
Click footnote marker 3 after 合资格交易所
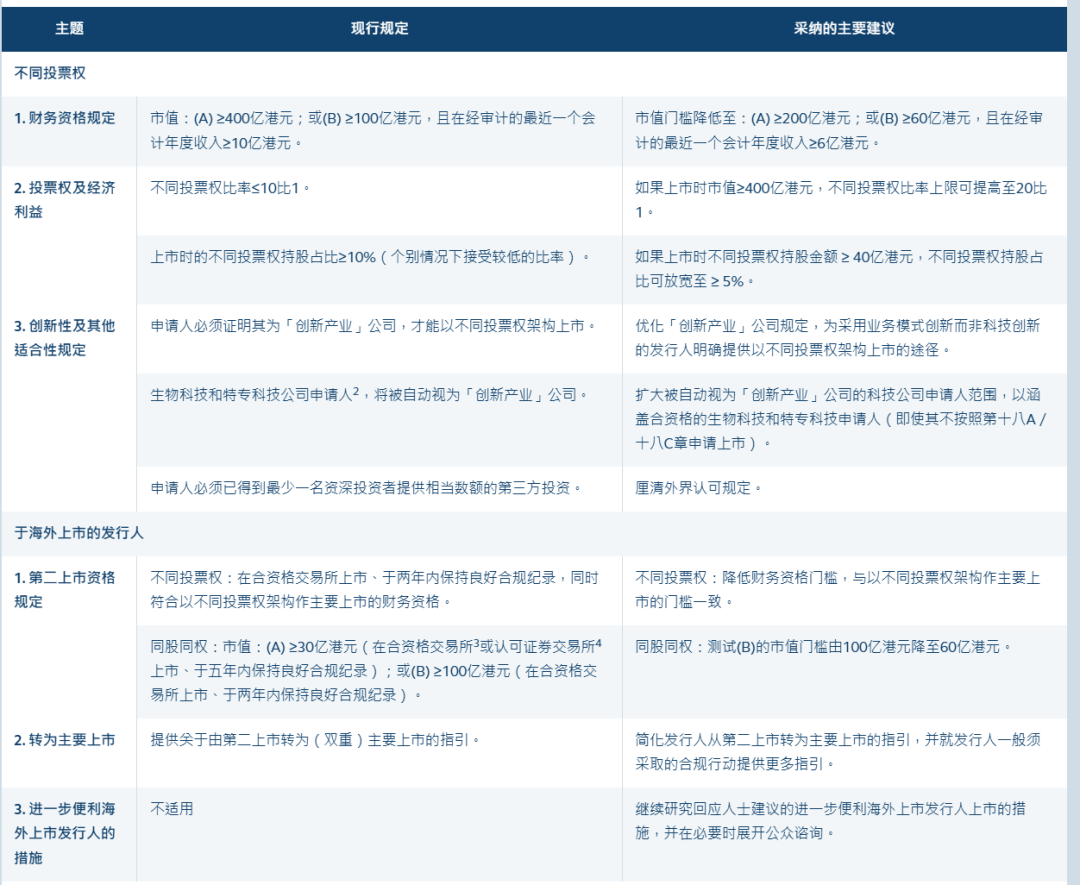pyautogui.click(x=477, y=643)
